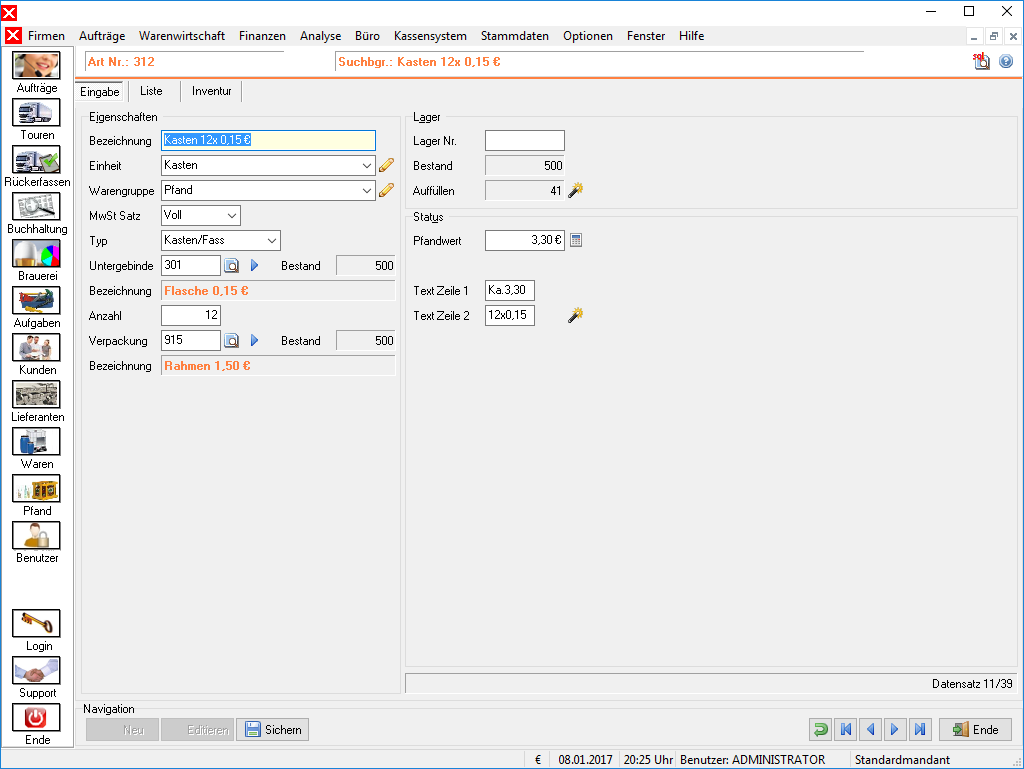
Task: Click the Ende button in navigation
Action: [976, 729]
